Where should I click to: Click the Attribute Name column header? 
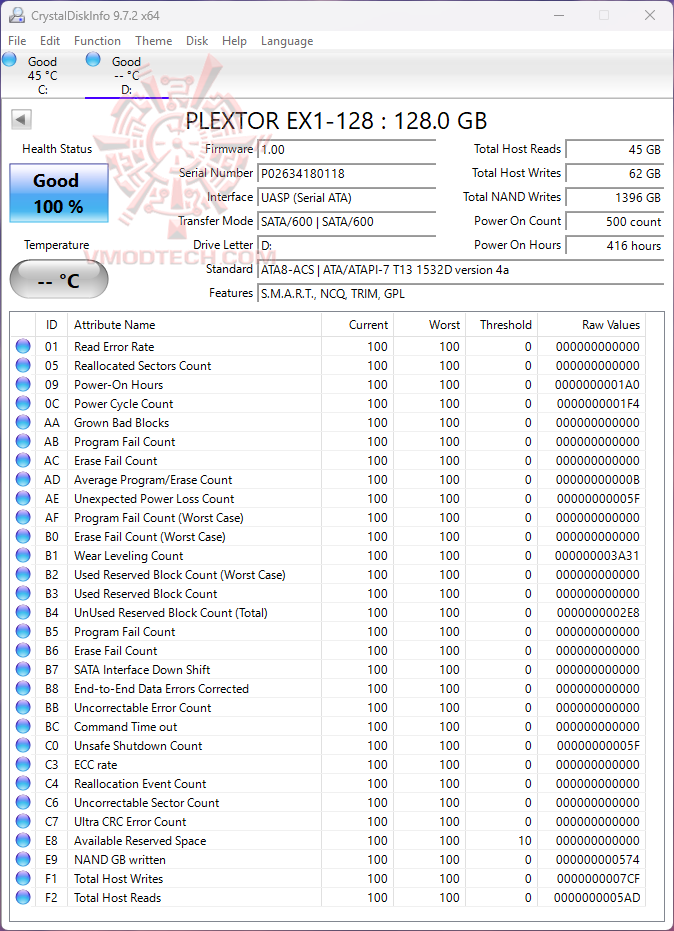194,325
